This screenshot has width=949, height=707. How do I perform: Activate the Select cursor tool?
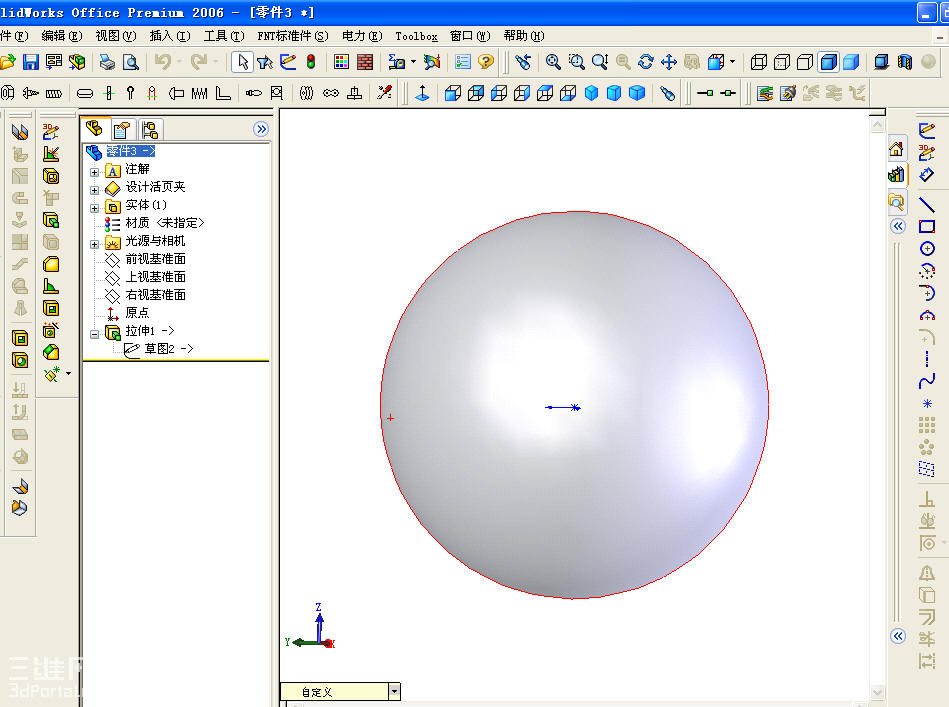pos(243,62)
